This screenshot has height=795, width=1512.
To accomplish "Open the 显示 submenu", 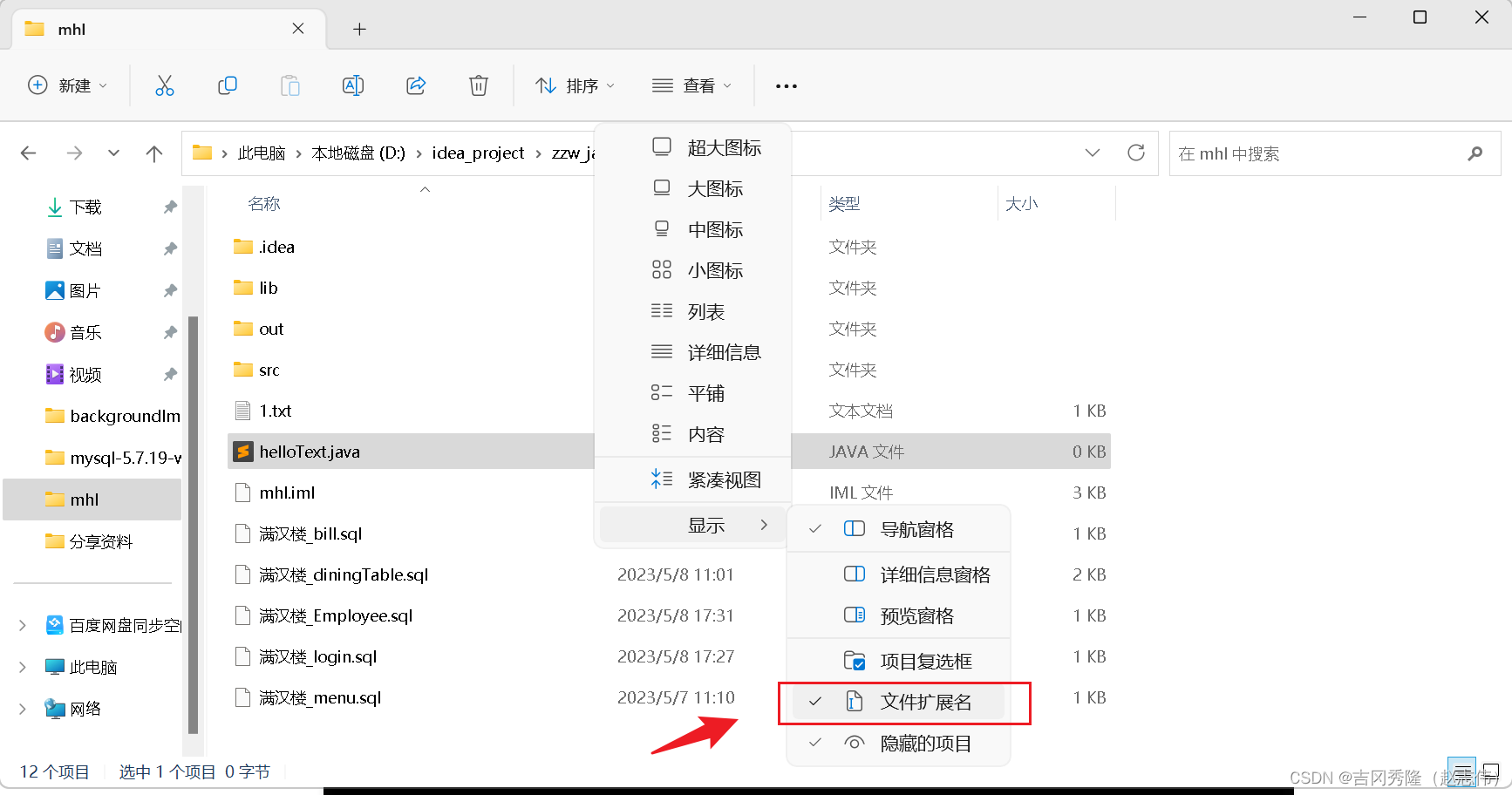I will tap(692, 525).
